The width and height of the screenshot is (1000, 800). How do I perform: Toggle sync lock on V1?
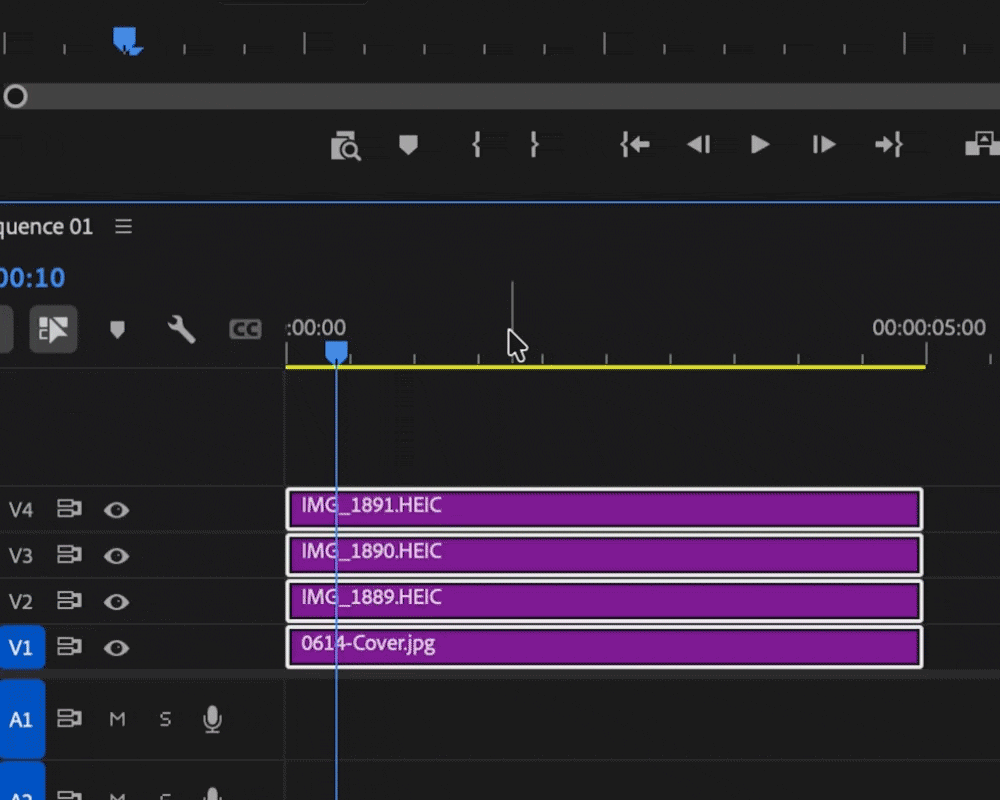tap(69, 646)
